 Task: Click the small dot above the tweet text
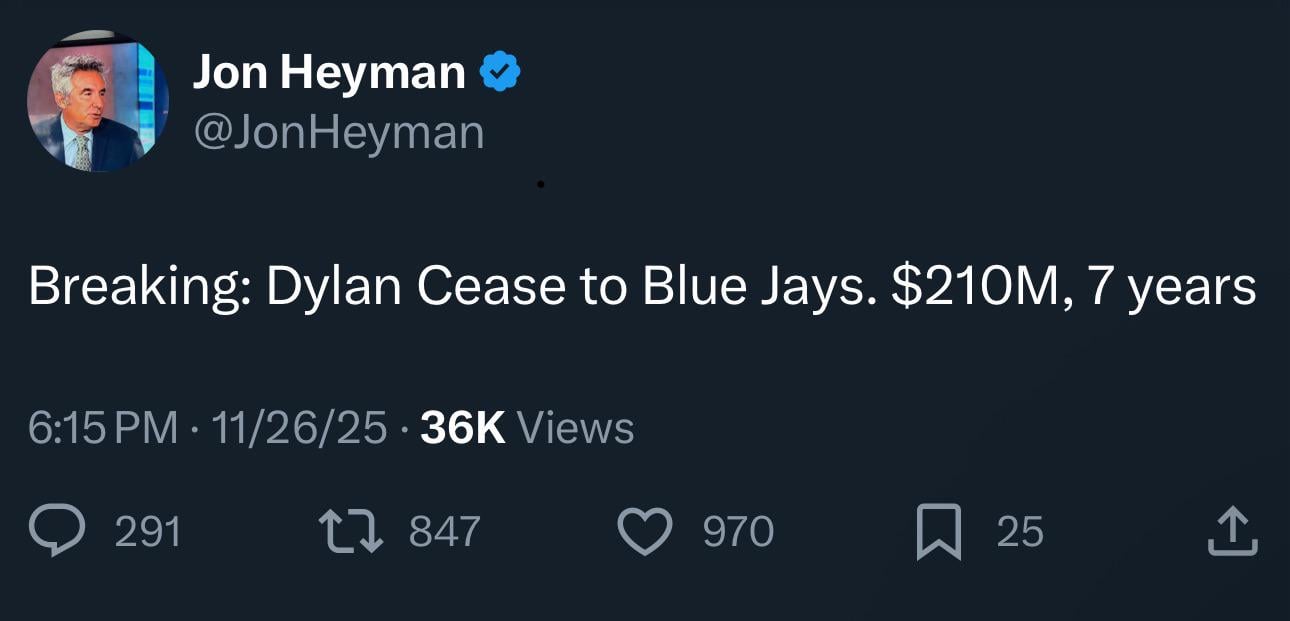[x=543, y=183]
